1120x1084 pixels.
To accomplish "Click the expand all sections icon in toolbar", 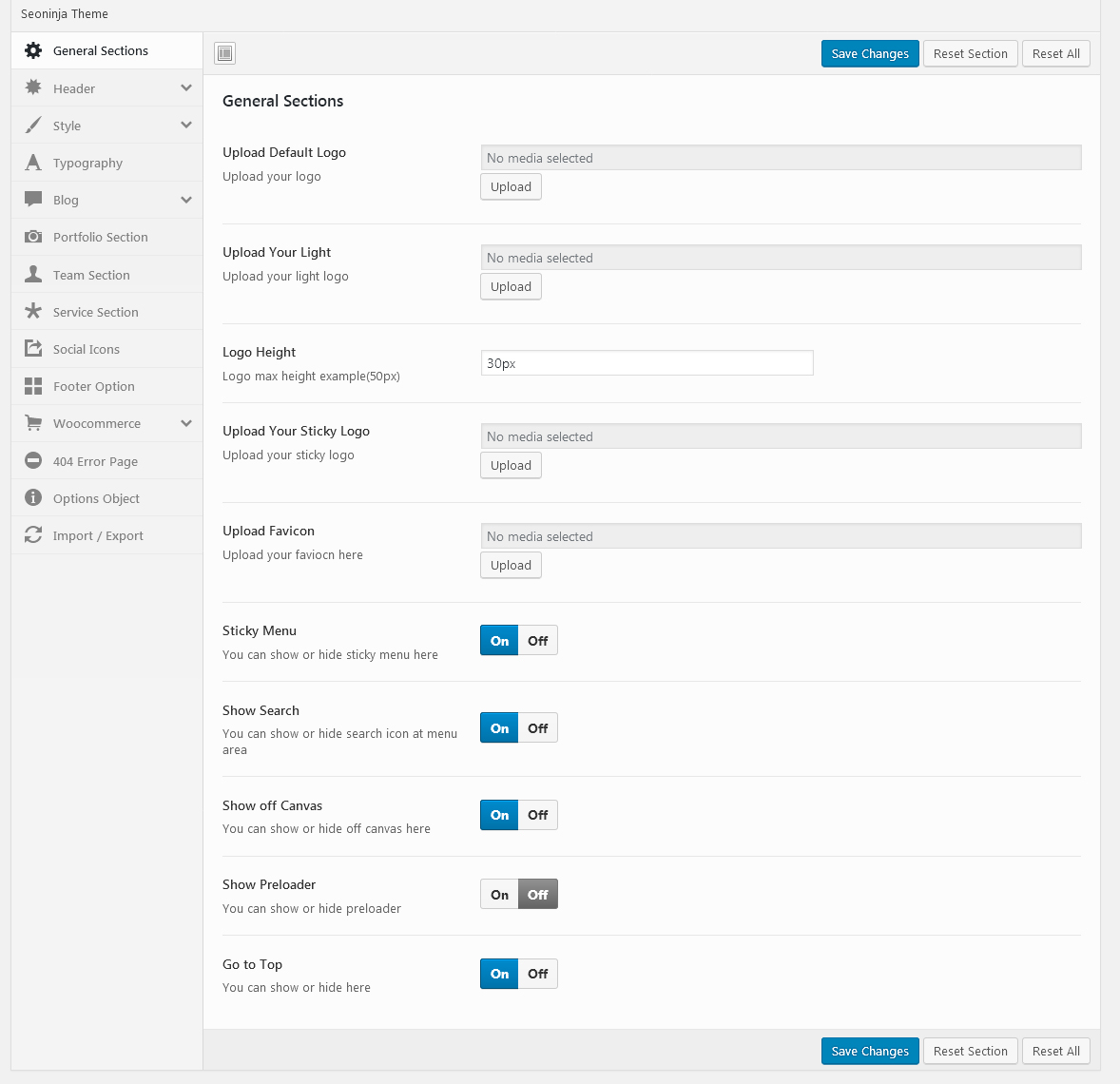I will [x=225, y=53].
